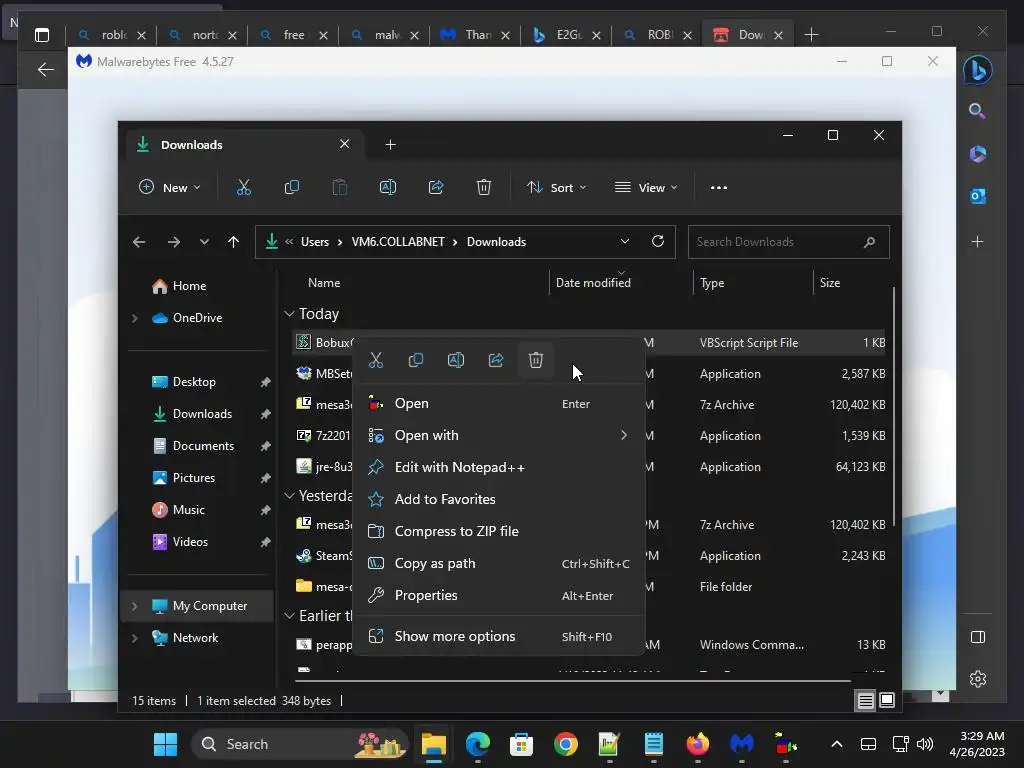The width and height of the screenshot is (1024, 768).
Task: Collapse the Today group
Action: [x=289, y=313]
